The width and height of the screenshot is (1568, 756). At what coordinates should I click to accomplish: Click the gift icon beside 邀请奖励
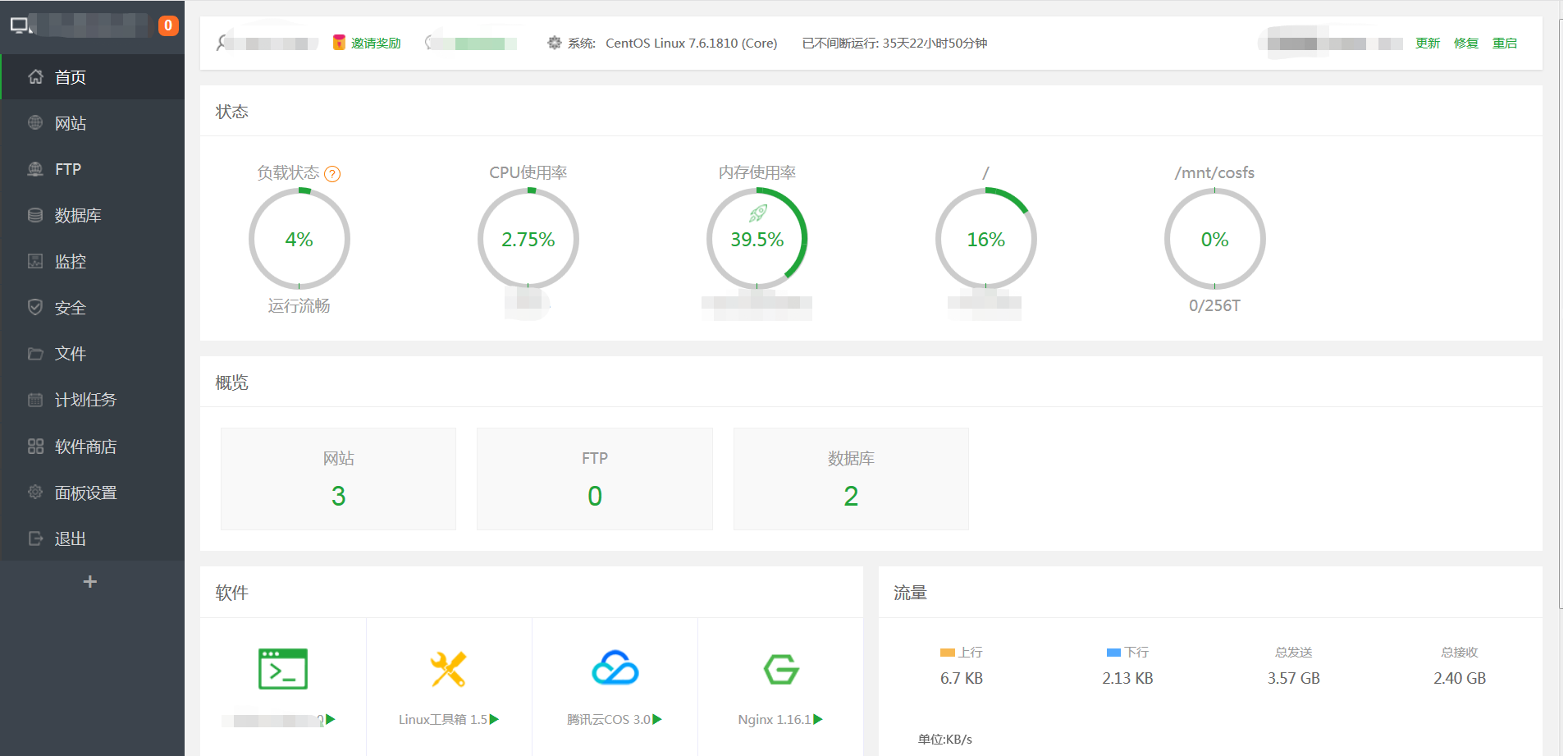pos(339,43)
